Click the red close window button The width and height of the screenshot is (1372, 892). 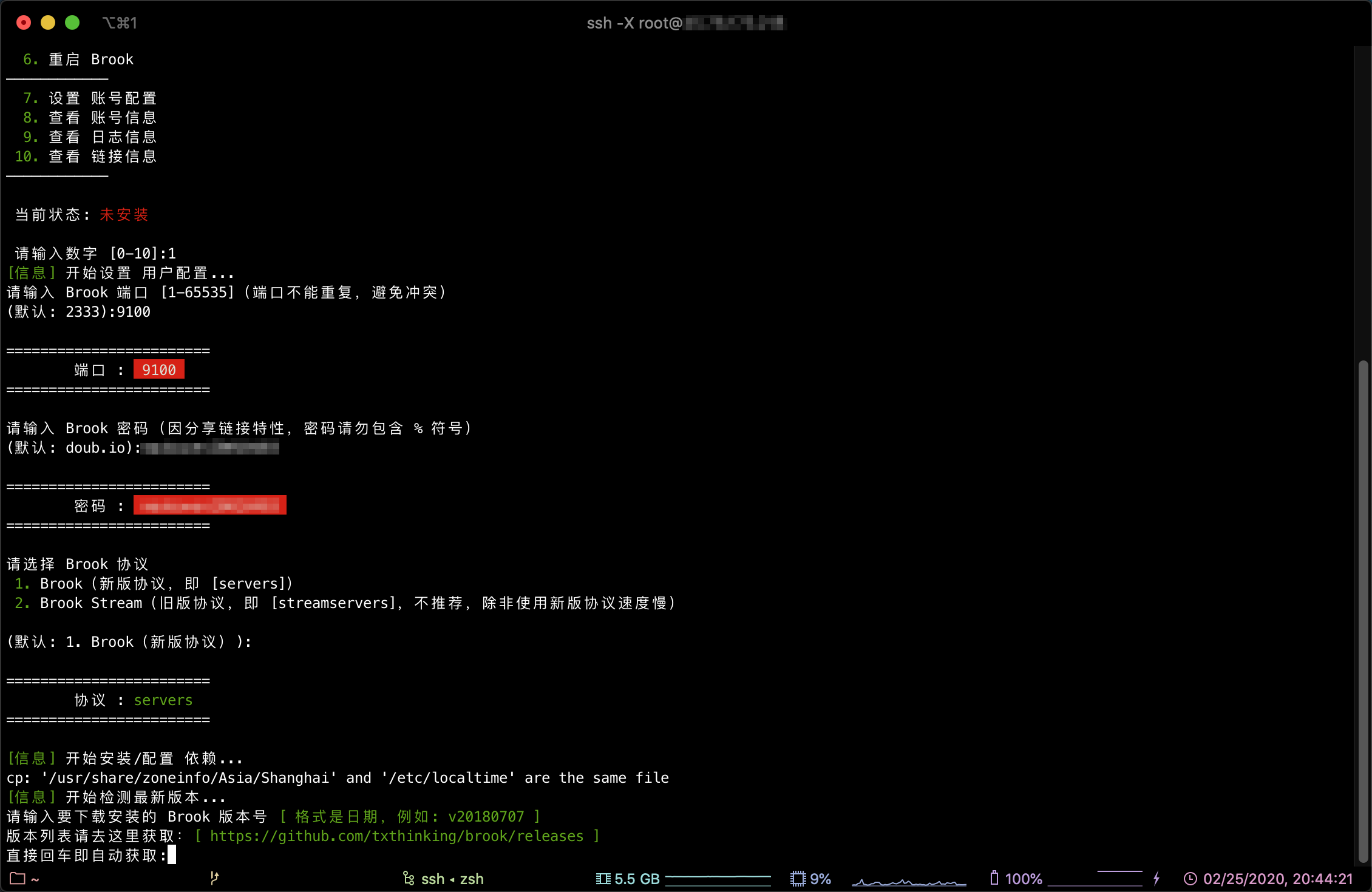point(24,22)
